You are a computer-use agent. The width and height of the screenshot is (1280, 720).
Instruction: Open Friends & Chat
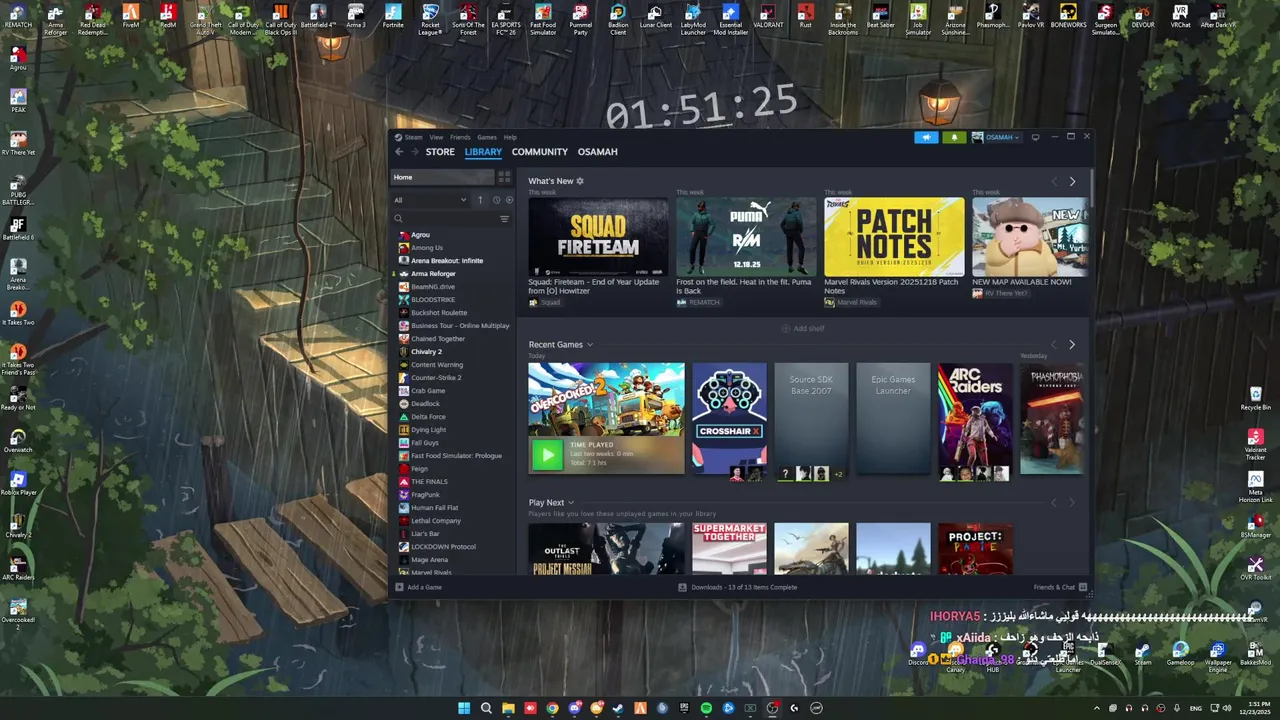(1058, 587)
